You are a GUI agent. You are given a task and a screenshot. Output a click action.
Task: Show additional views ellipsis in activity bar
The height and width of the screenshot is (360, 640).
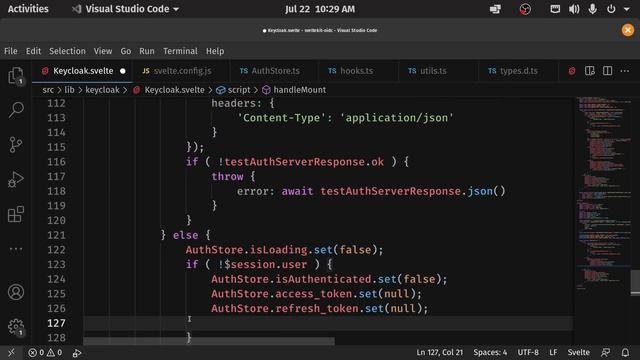point(16,249)
